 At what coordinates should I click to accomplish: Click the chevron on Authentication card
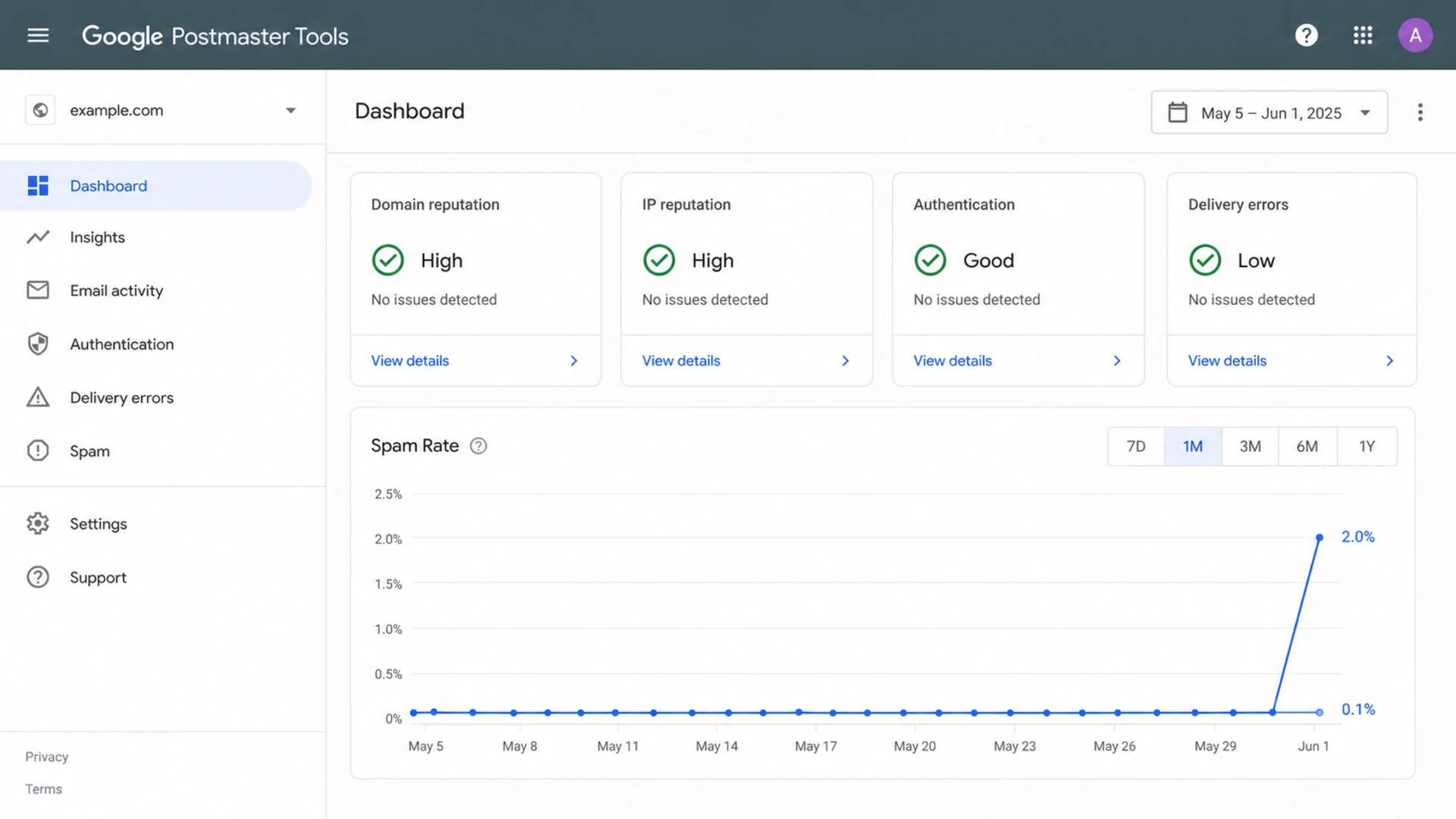(1117, 361)
